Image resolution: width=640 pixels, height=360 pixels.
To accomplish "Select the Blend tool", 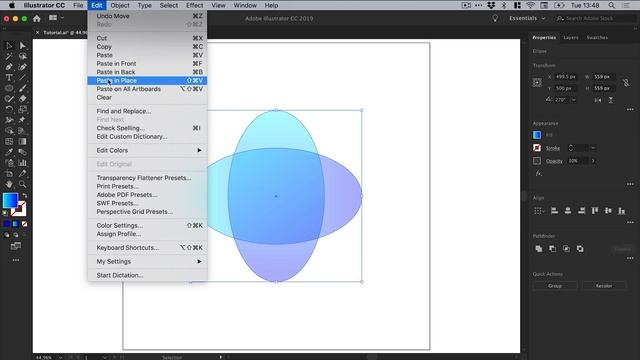I will [x=22, y=152].
